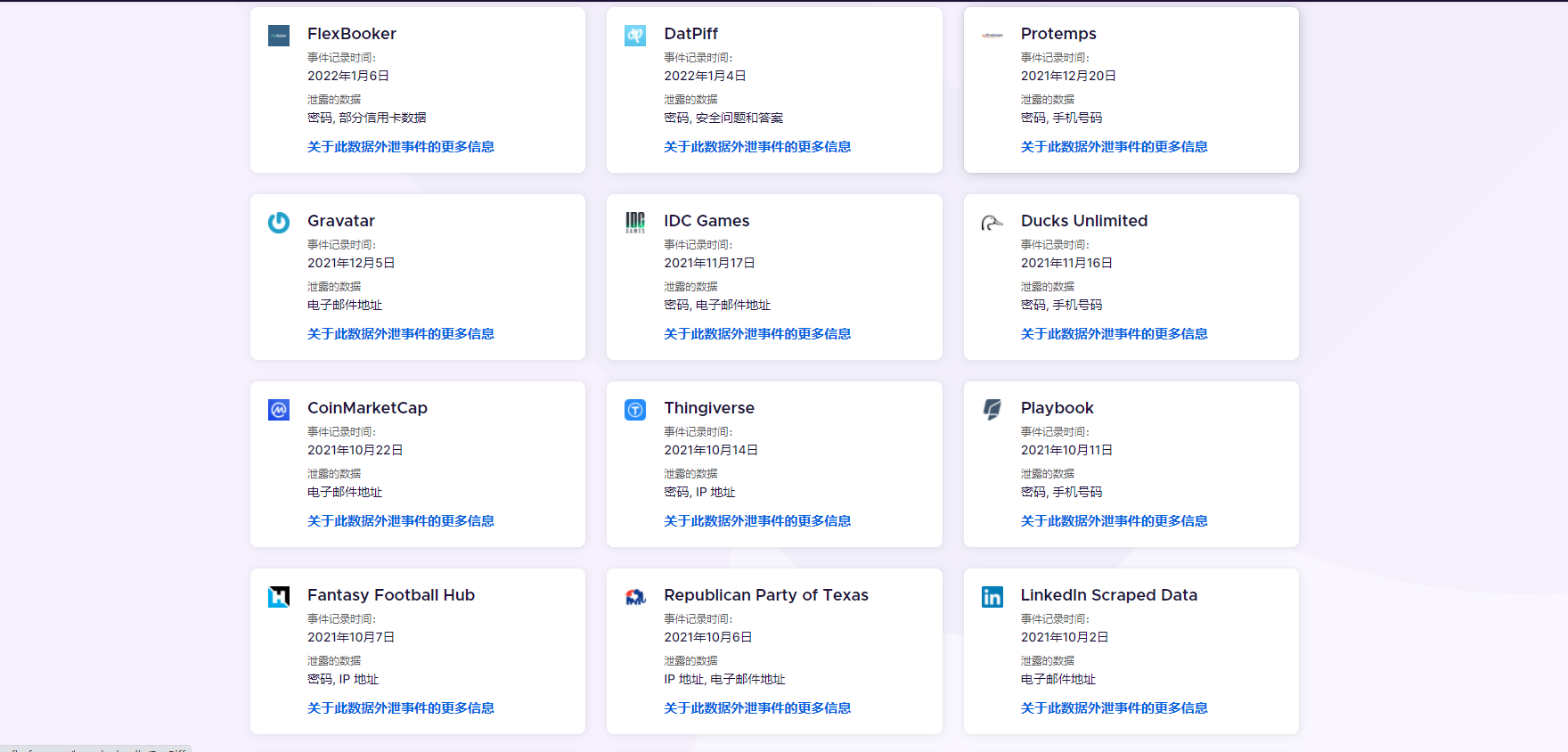Click leaked data text in Protemps card
This screenshot has height=752, width=1568.
pos(1061,118)
